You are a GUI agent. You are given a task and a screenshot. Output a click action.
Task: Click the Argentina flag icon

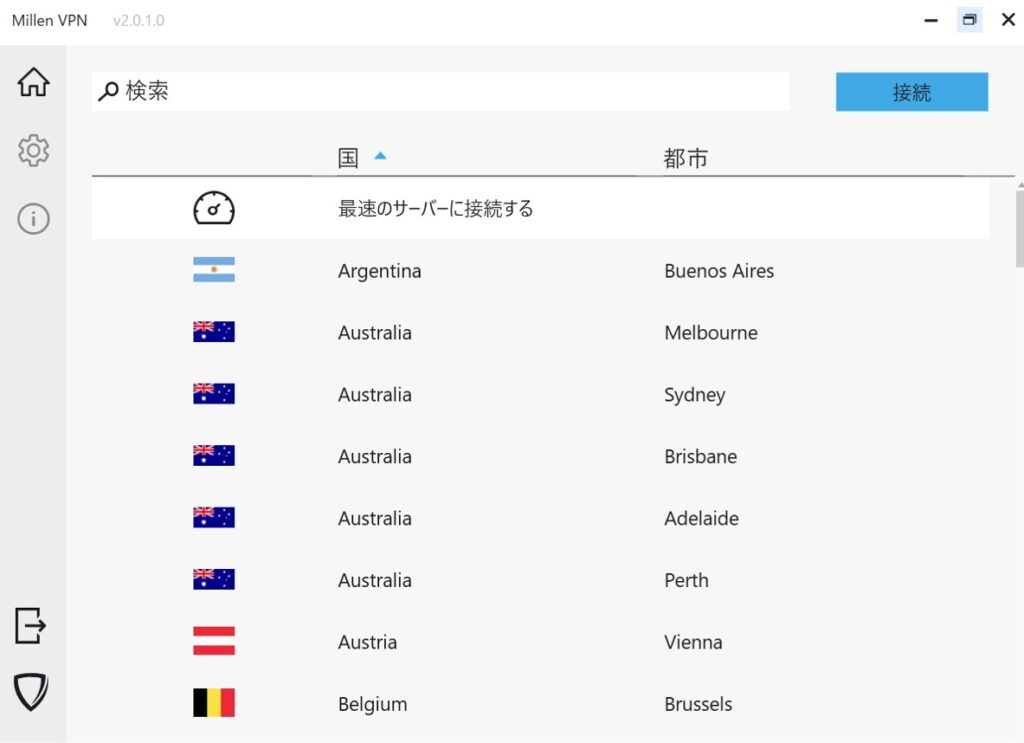tap(213, 270)
